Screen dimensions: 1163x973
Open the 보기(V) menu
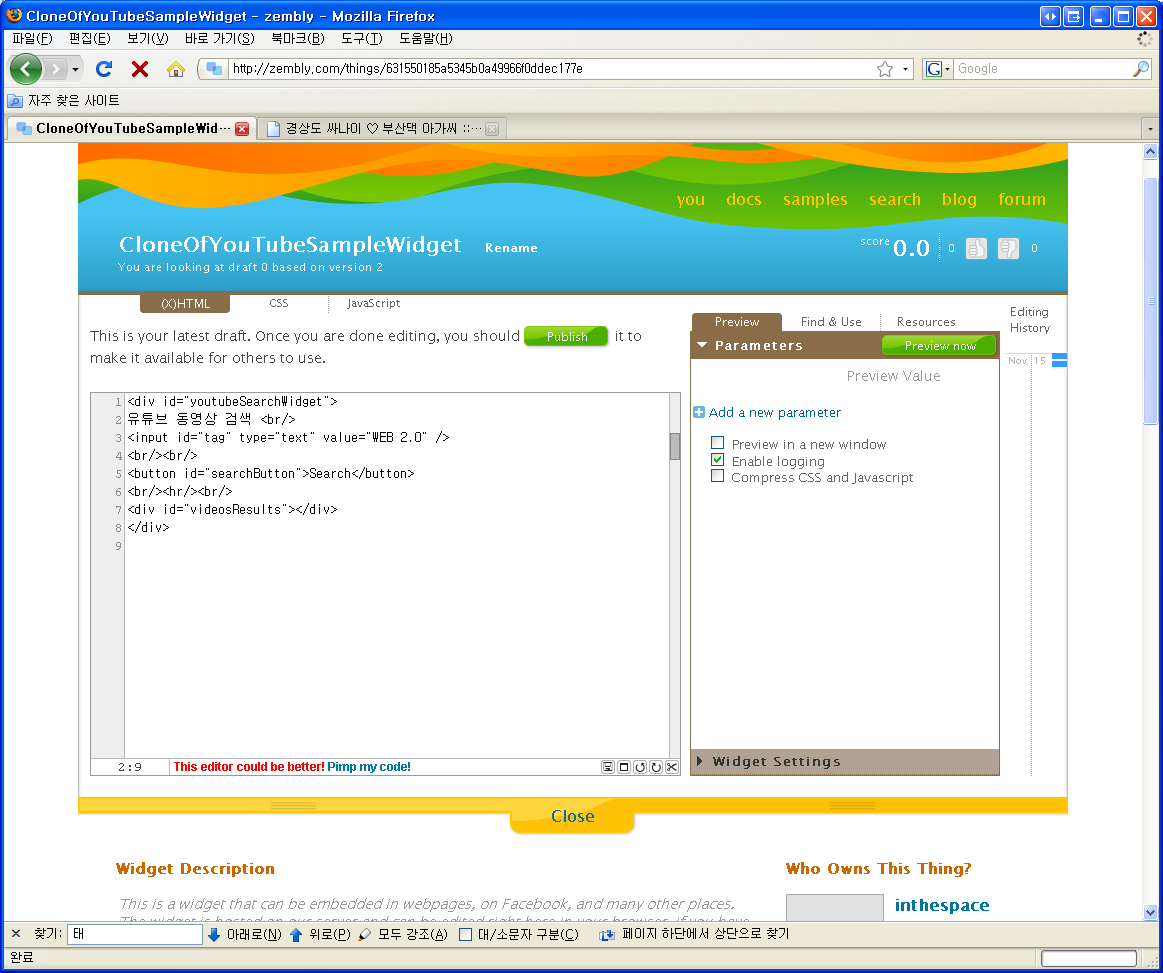coord(148,39)
